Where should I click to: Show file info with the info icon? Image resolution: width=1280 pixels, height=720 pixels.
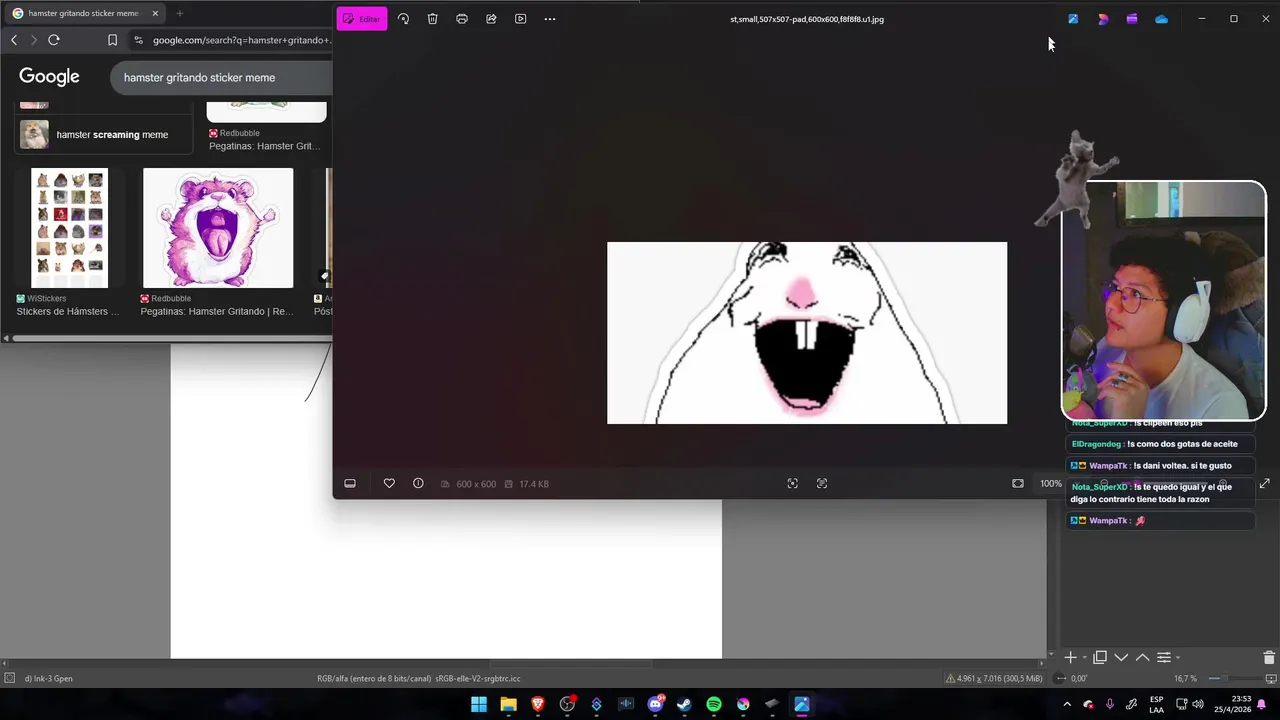pyautogui.click(x=418, y=483)
